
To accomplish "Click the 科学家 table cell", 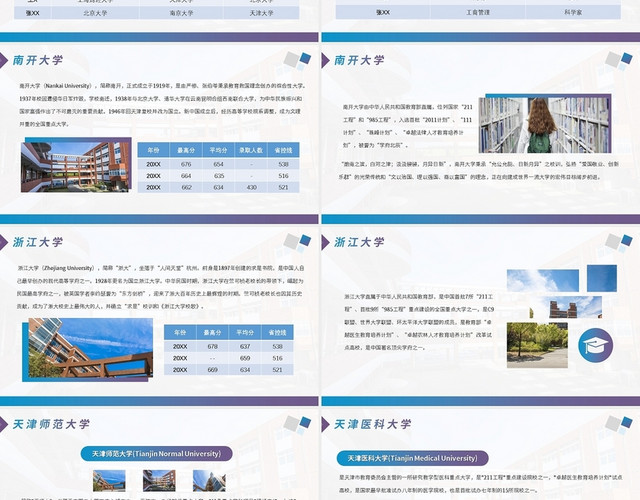I will (x=573, y=12).
